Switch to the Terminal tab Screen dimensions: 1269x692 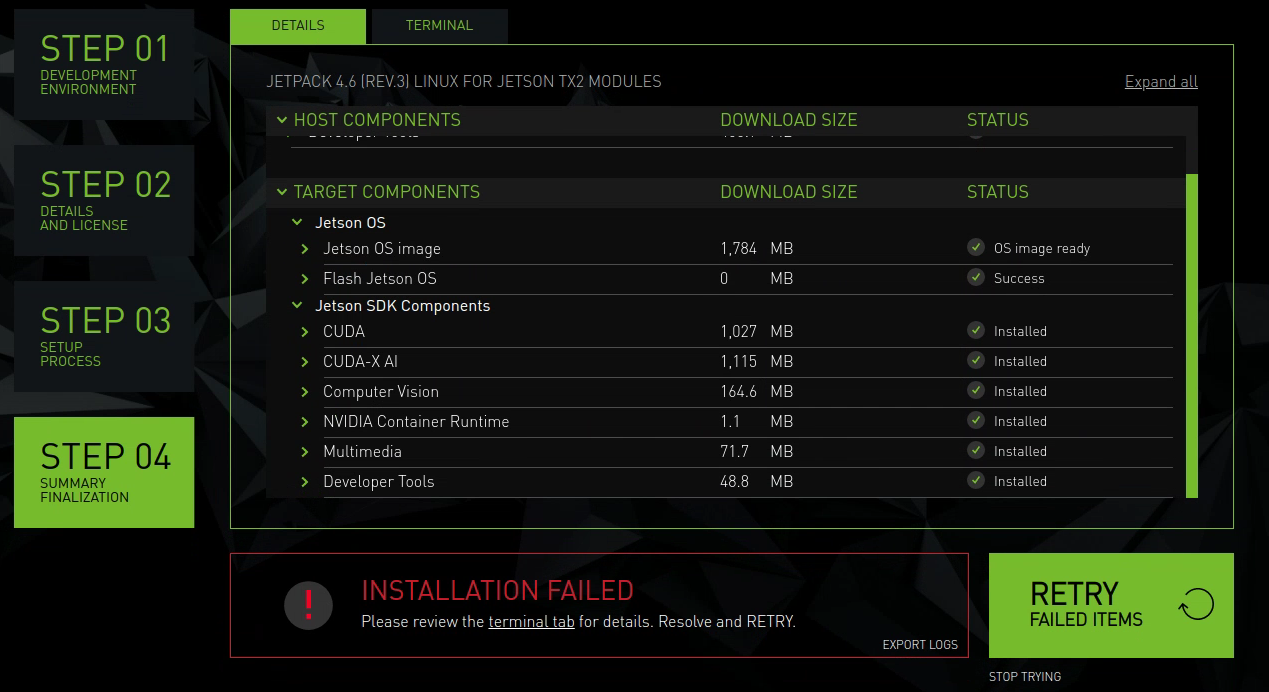pyautogui.click(x=439, y=26)
